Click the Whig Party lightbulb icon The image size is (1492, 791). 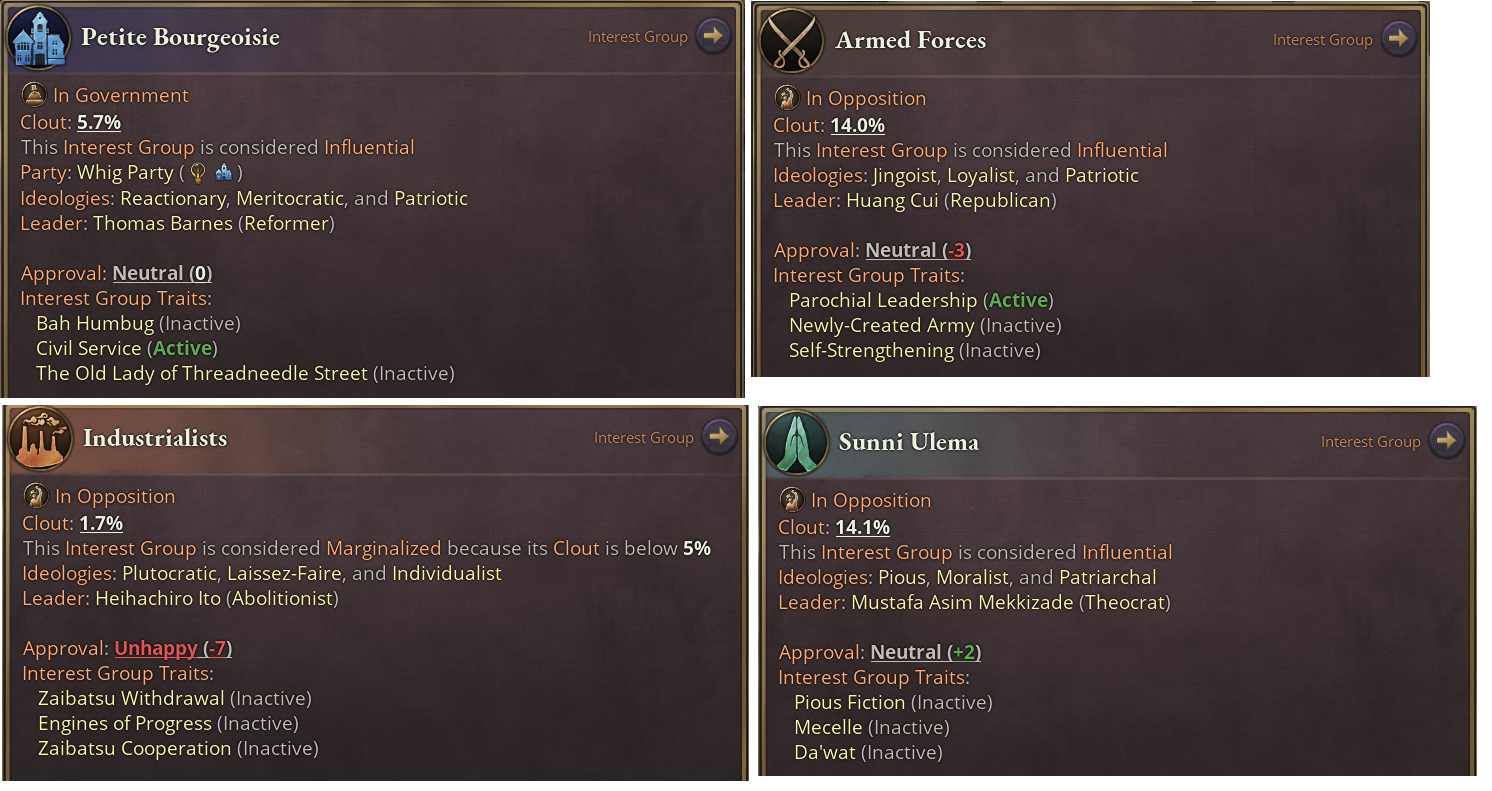(x=199, y=172)
